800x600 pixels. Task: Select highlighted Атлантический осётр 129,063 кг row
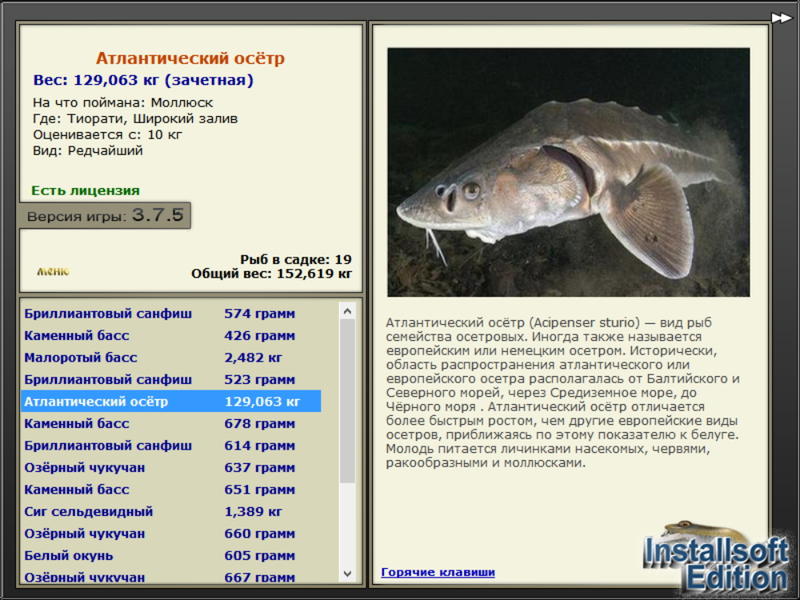171,402
